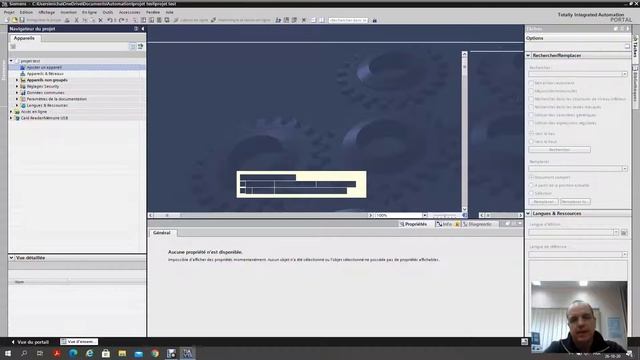Check the sixth search option checkbox

pyautogui.click(x=531, y=123)
